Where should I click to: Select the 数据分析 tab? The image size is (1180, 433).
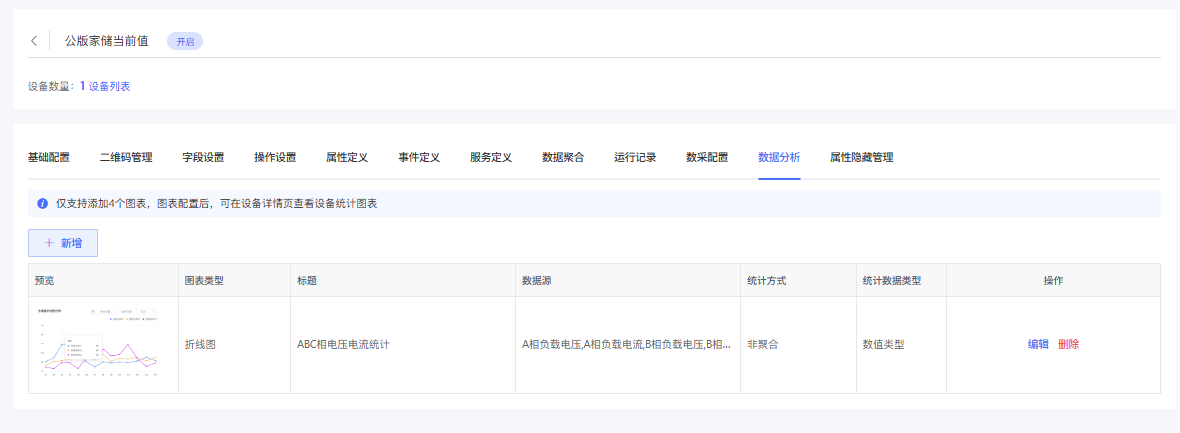pos(779,158)
